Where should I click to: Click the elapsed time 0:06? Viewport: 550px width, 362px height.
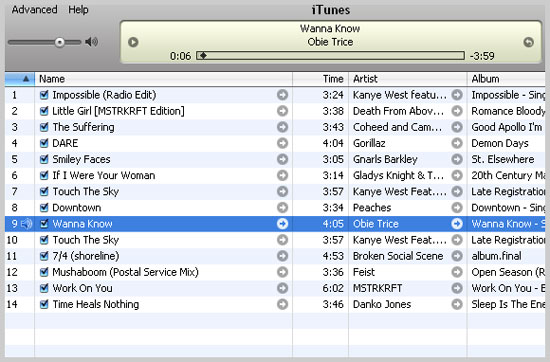pos(180,56)
